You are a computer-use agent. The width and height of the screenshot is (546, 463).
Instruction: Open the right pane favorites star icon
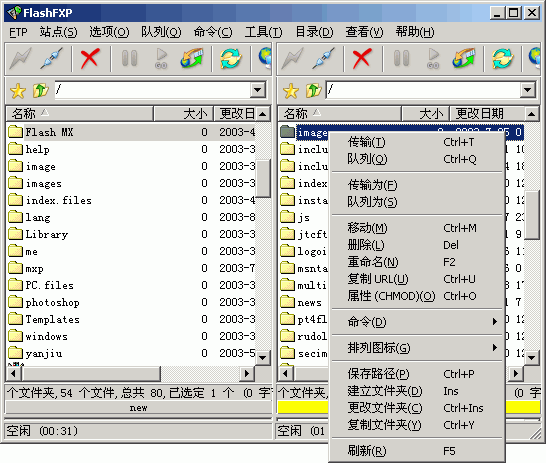[291, 91]
